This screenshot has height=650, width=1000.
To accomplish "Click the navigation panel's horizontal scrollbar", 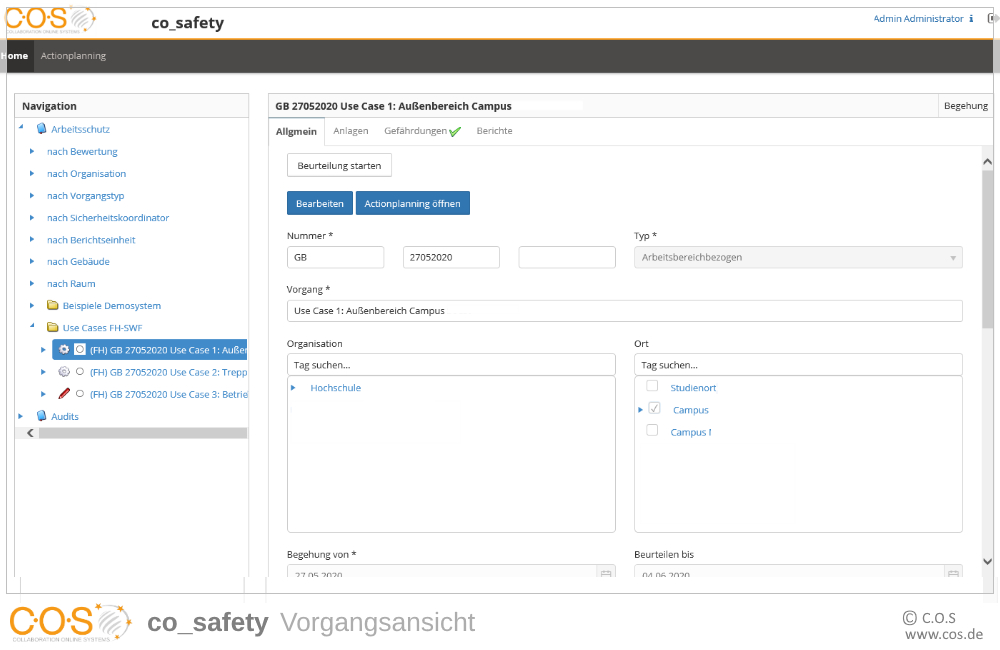I will tap(140, 433).
